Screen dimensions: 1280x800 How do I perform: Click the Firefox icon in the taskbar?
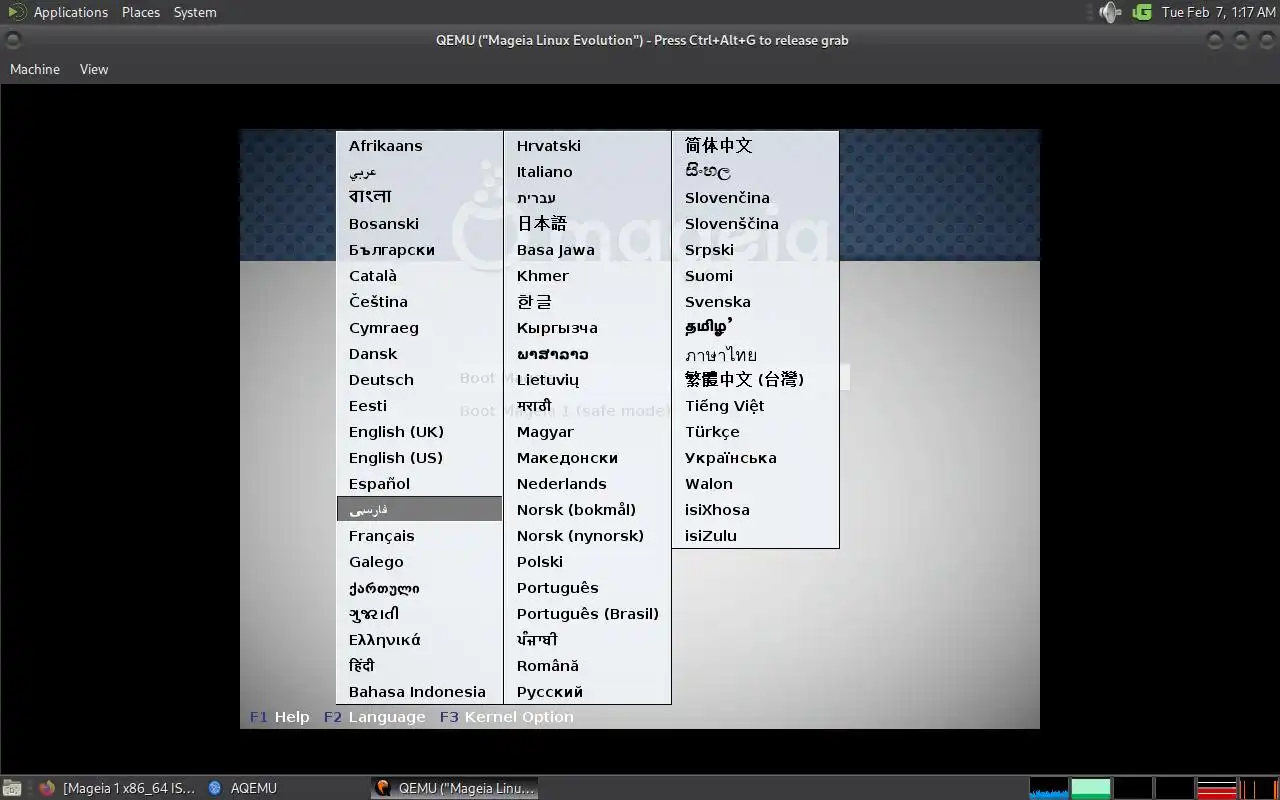pyautogui.click(x=46, y=788)
